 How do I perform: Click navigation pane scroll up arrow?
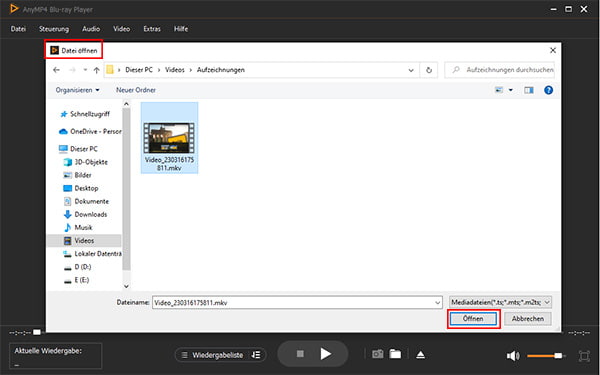pos(126,104)
